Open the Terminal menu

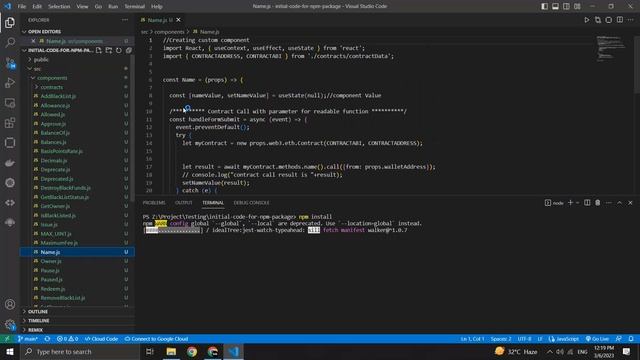pyautogui.click(x=135, y=6)
